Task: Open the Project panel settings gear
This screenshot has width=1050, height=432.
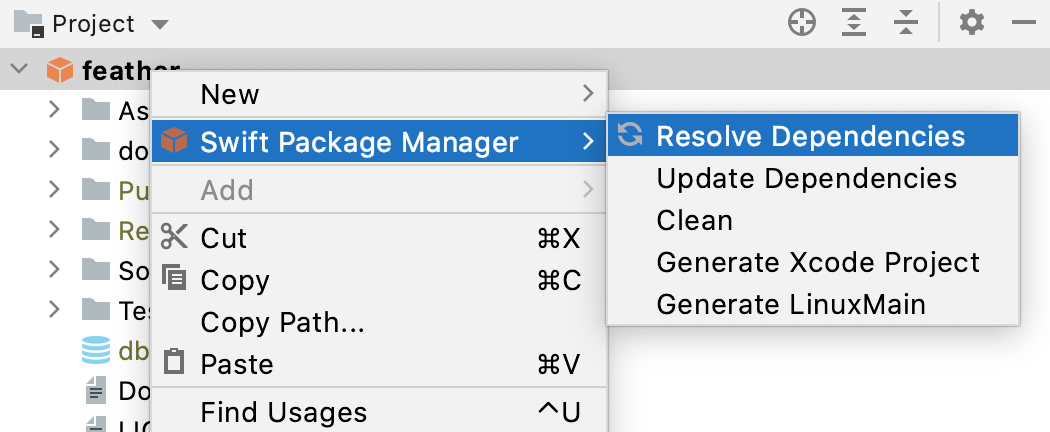Action: tap(971, 23)
